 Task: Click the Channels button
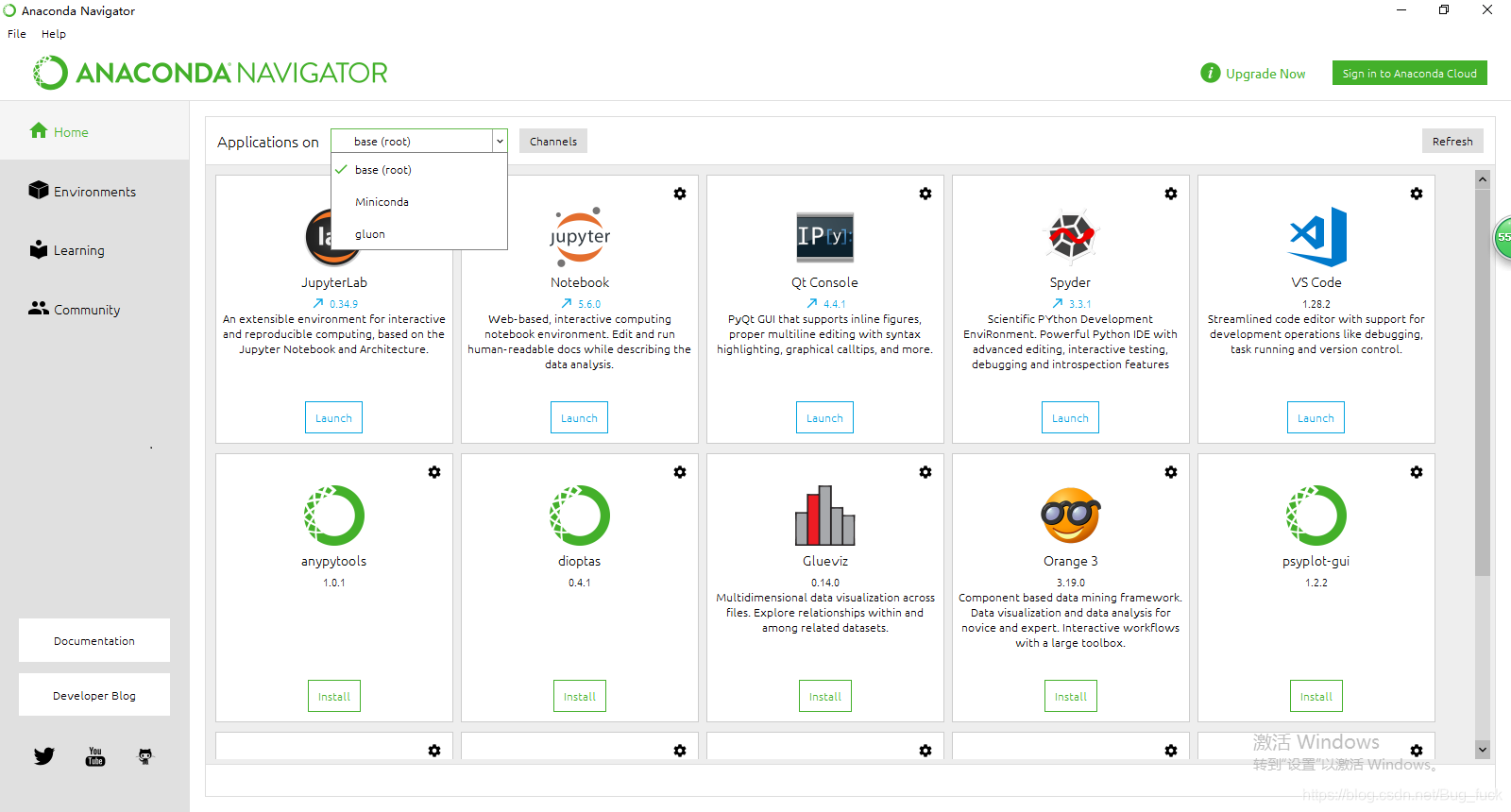(x=553, y=141)
